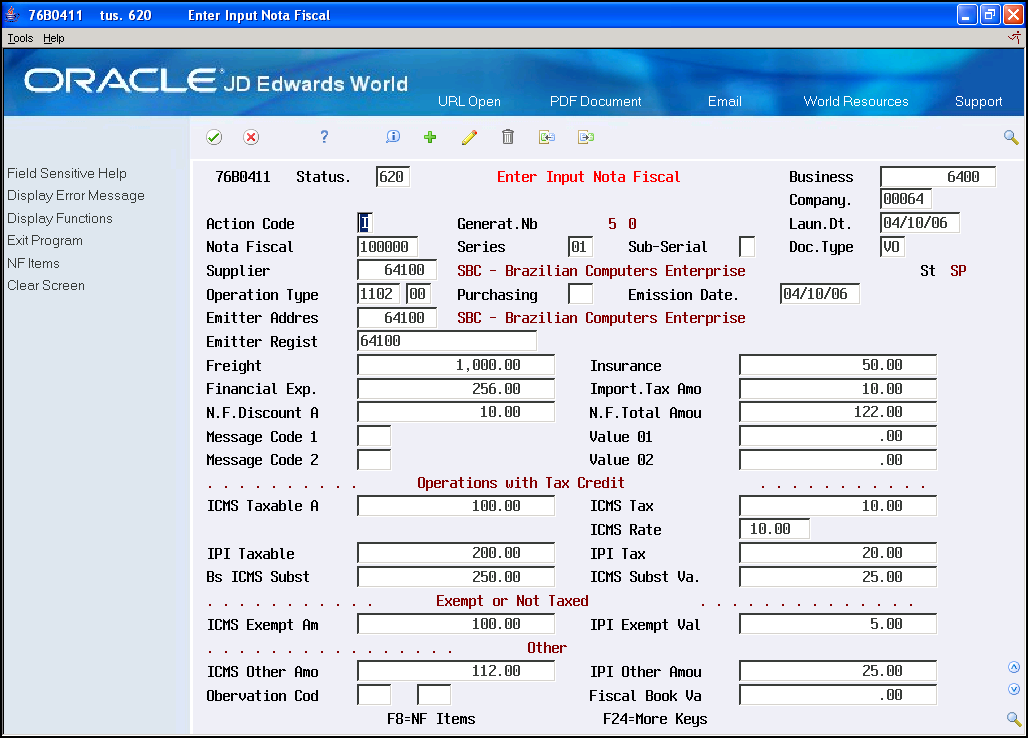Click the info display icon in toolbar
This screenshot has width=1028, height=738.
[393, 136]
